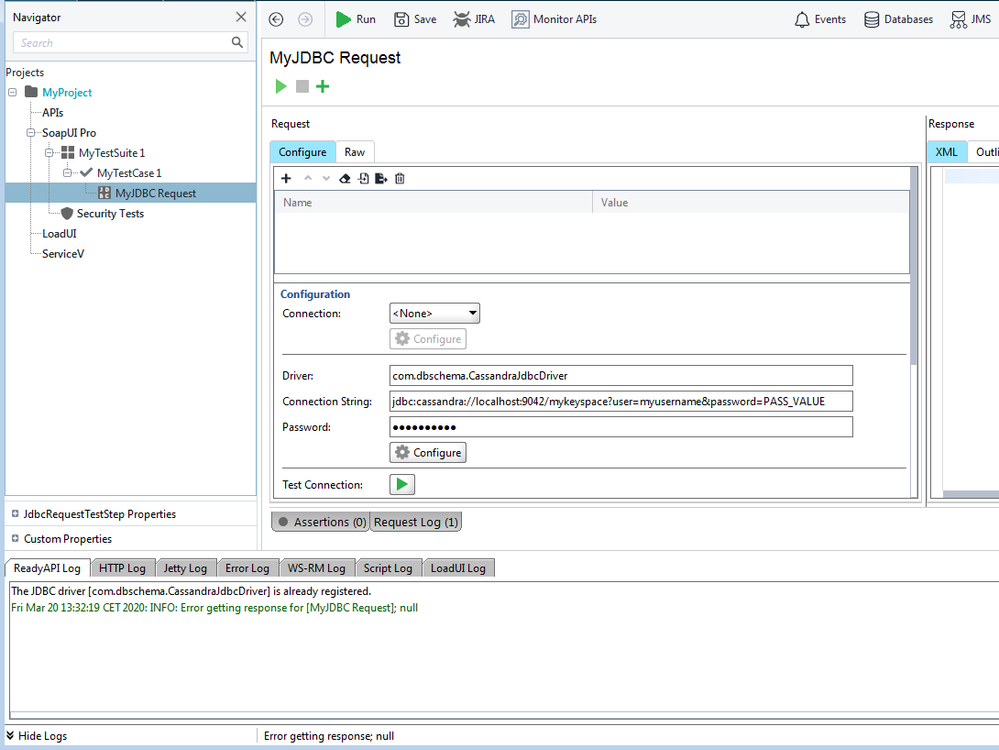999x750 pixels.
Task: Clear property values with eraser icon
Action: point(345,178)
